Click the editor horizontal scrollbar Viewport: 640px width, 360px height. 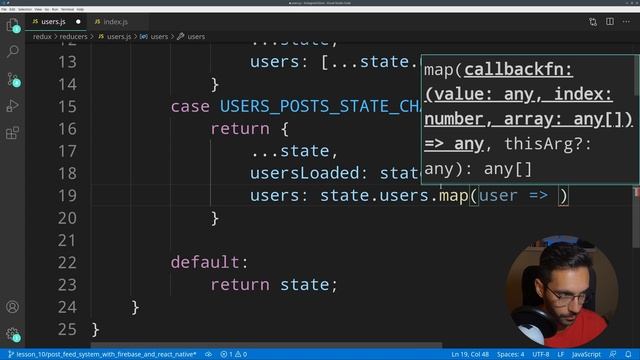[266, 345]
